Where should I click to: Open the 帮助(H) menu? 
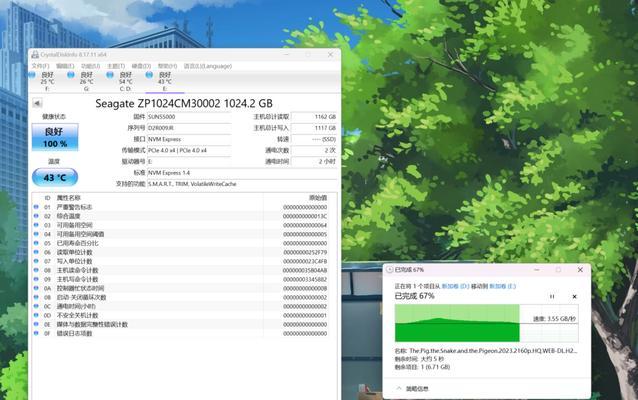pos(167,66)
